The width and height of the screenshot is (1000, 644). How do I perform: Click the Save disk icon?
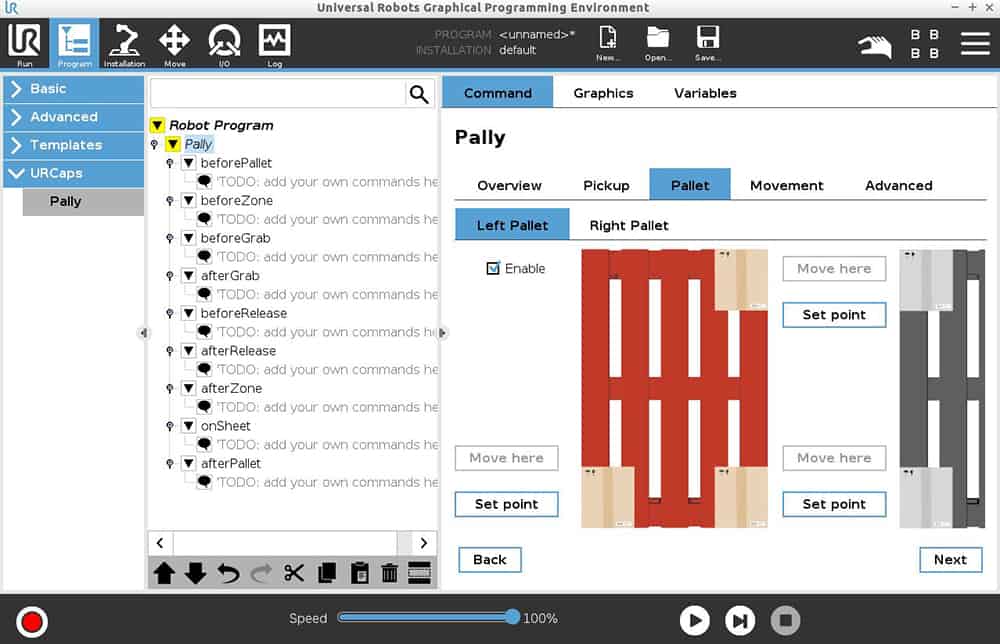point(707,42)
